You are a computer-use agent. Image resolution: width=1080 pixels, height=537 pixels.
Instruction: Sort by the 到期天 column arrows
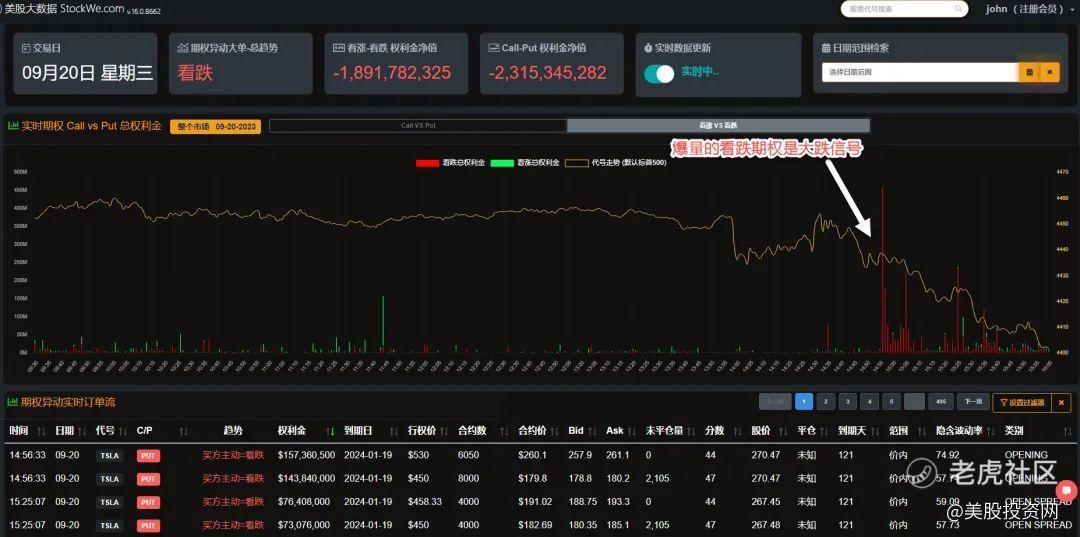tap(877, 431)
